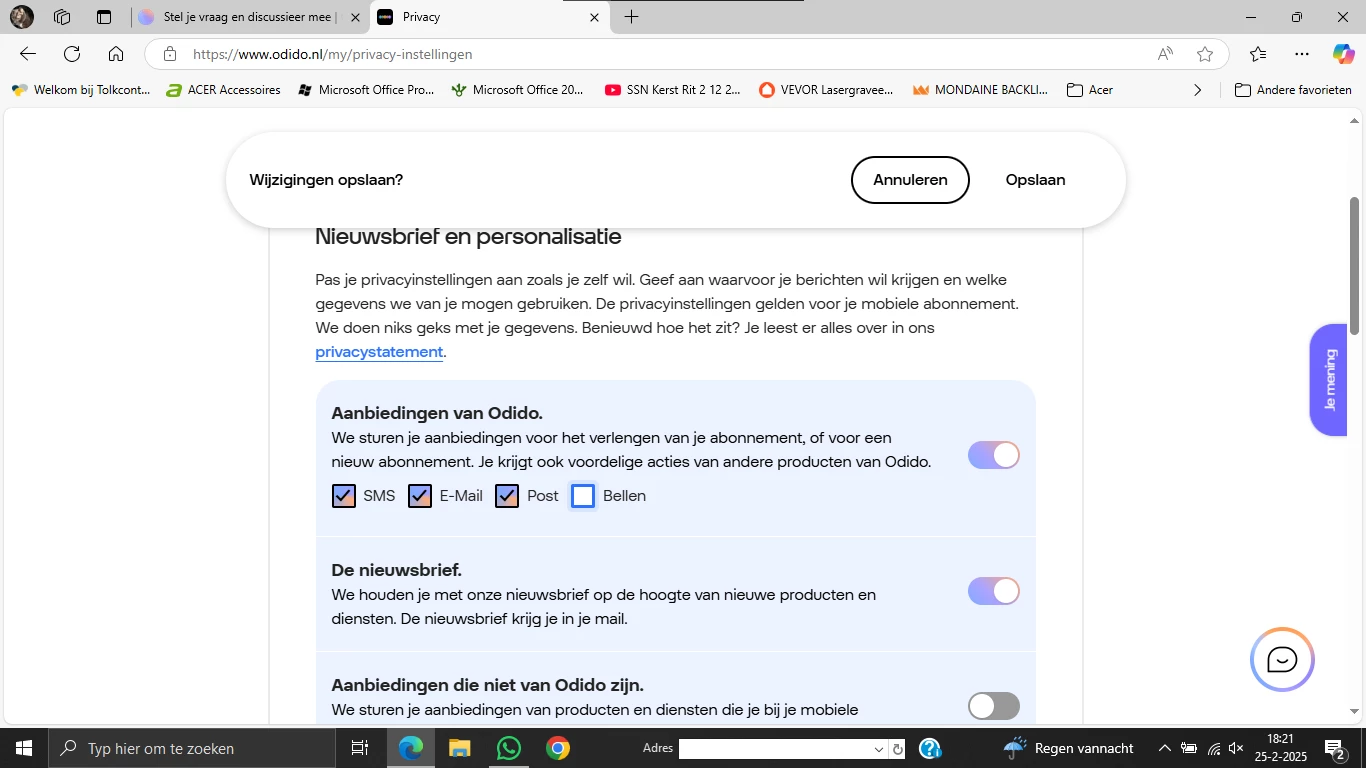The height and width of the screenshot is (768, 1366).
Task: Expand the hidden favorites bar items chevron
Action: (x=1198, y=90)
